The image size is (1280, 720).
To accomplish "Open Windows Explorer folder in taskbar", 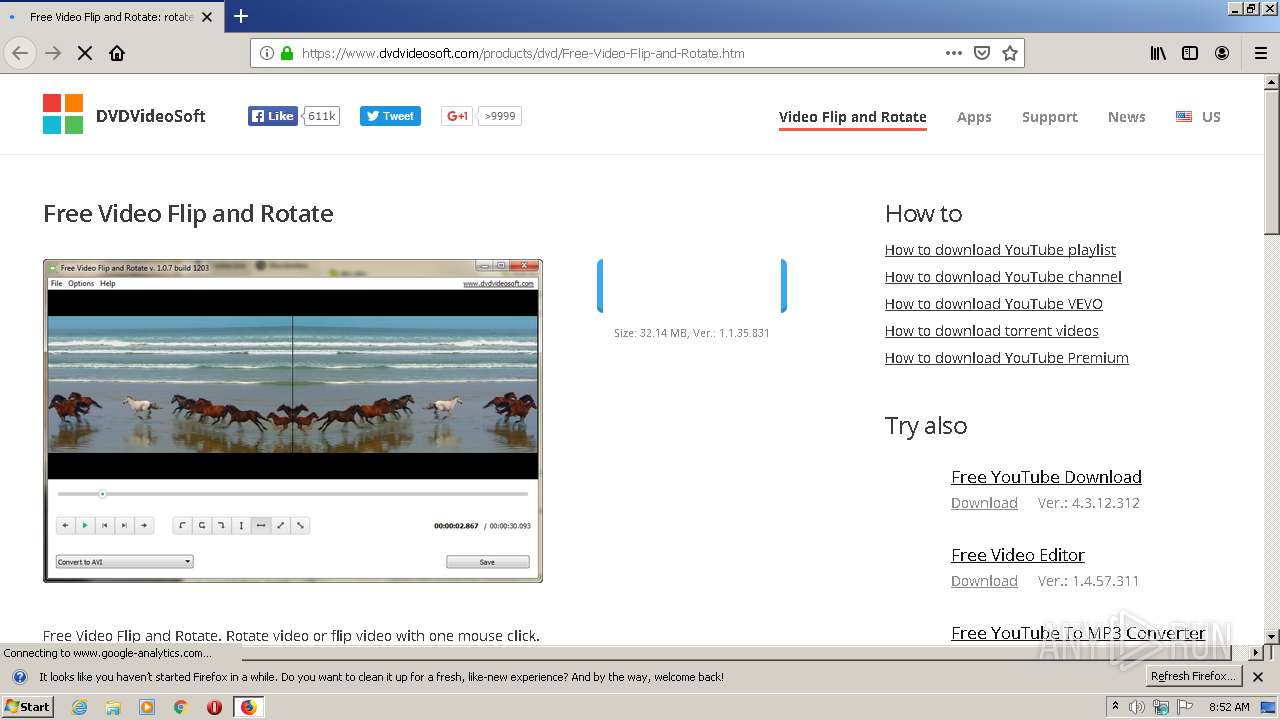I will [113, 707].
